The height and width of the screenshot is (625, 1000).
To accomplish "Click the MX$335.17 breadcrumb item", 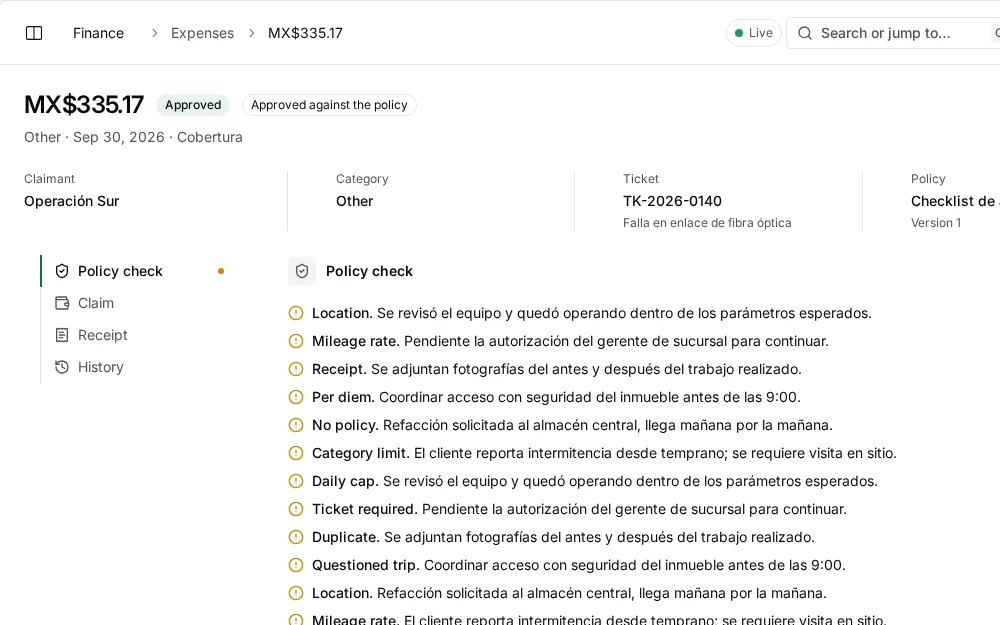I will tap(305, 33).
